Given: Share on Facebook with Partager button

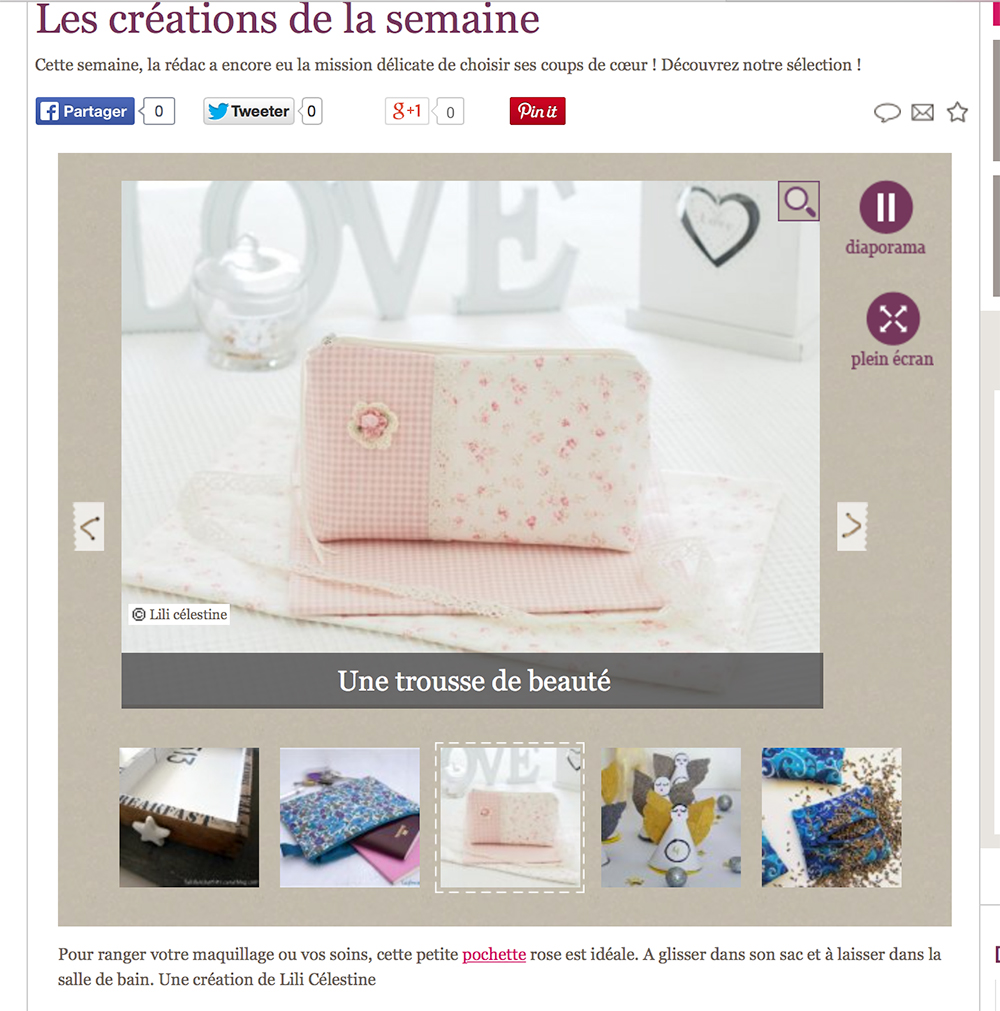Looking at the screenshot, I should pos(85,111).
